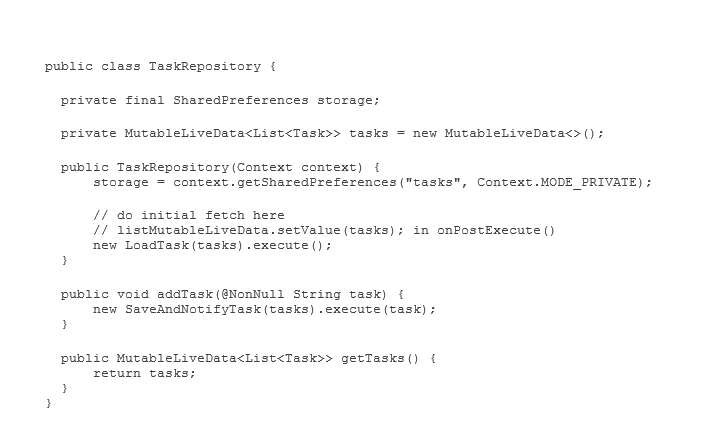The height and width of the screenshot is (429, 715).
Task: Click the Context context parameter
Action: tap(299, 167)
